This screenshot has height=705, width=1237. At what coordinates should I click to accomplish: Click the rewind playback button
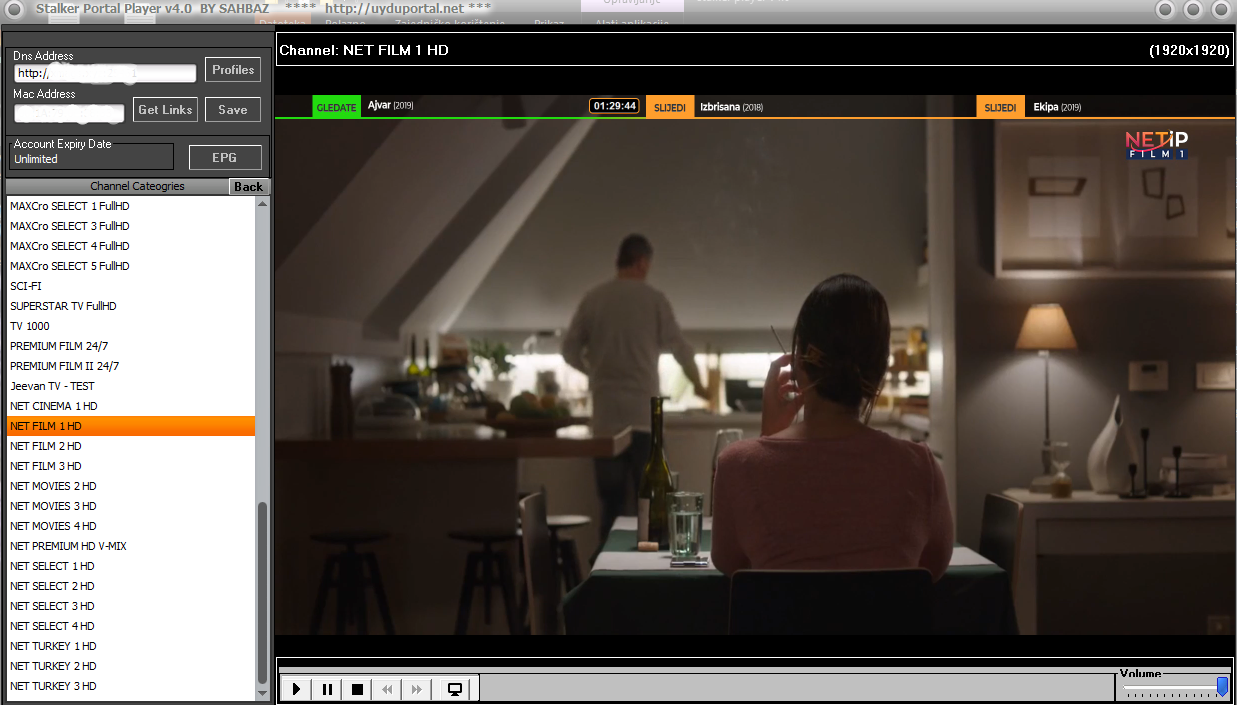point(387,689)
